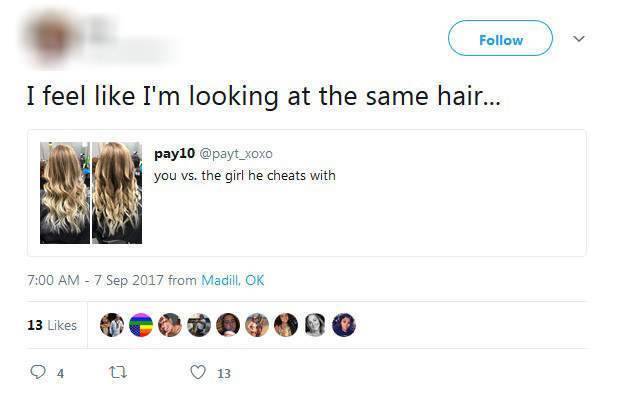Click the first liker avatar

[112, 325]
